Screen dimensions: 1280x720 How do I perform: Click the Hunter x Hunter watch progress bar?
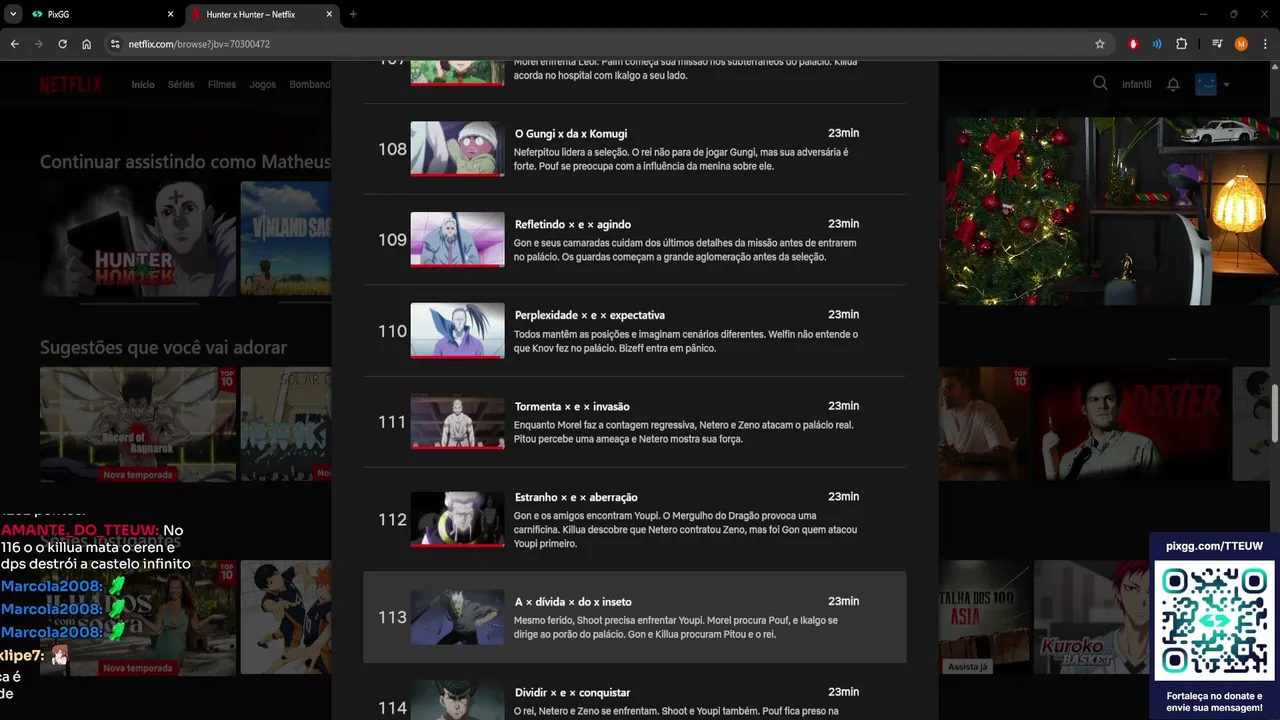click(x=138, y=303)
